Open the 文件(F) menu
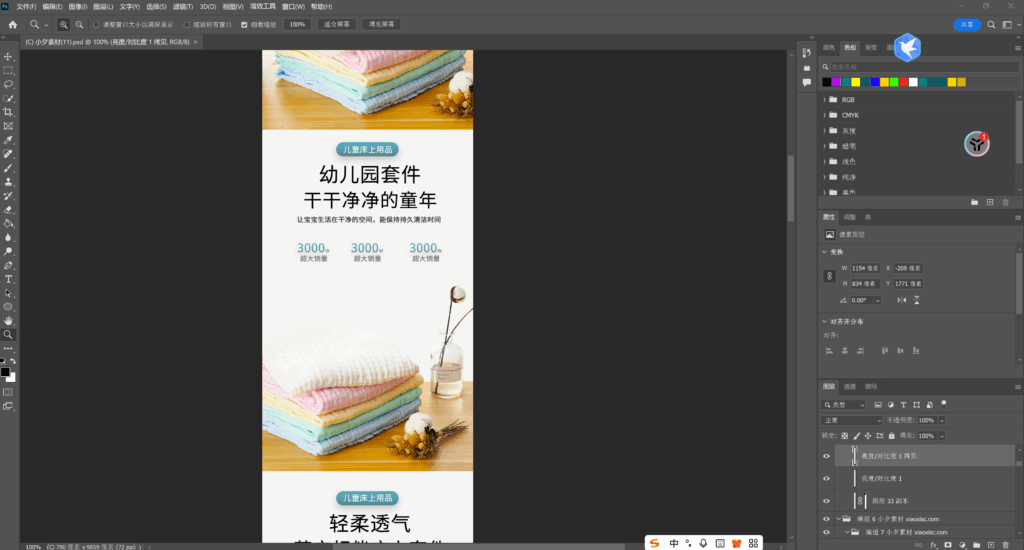 pos(26,7)
